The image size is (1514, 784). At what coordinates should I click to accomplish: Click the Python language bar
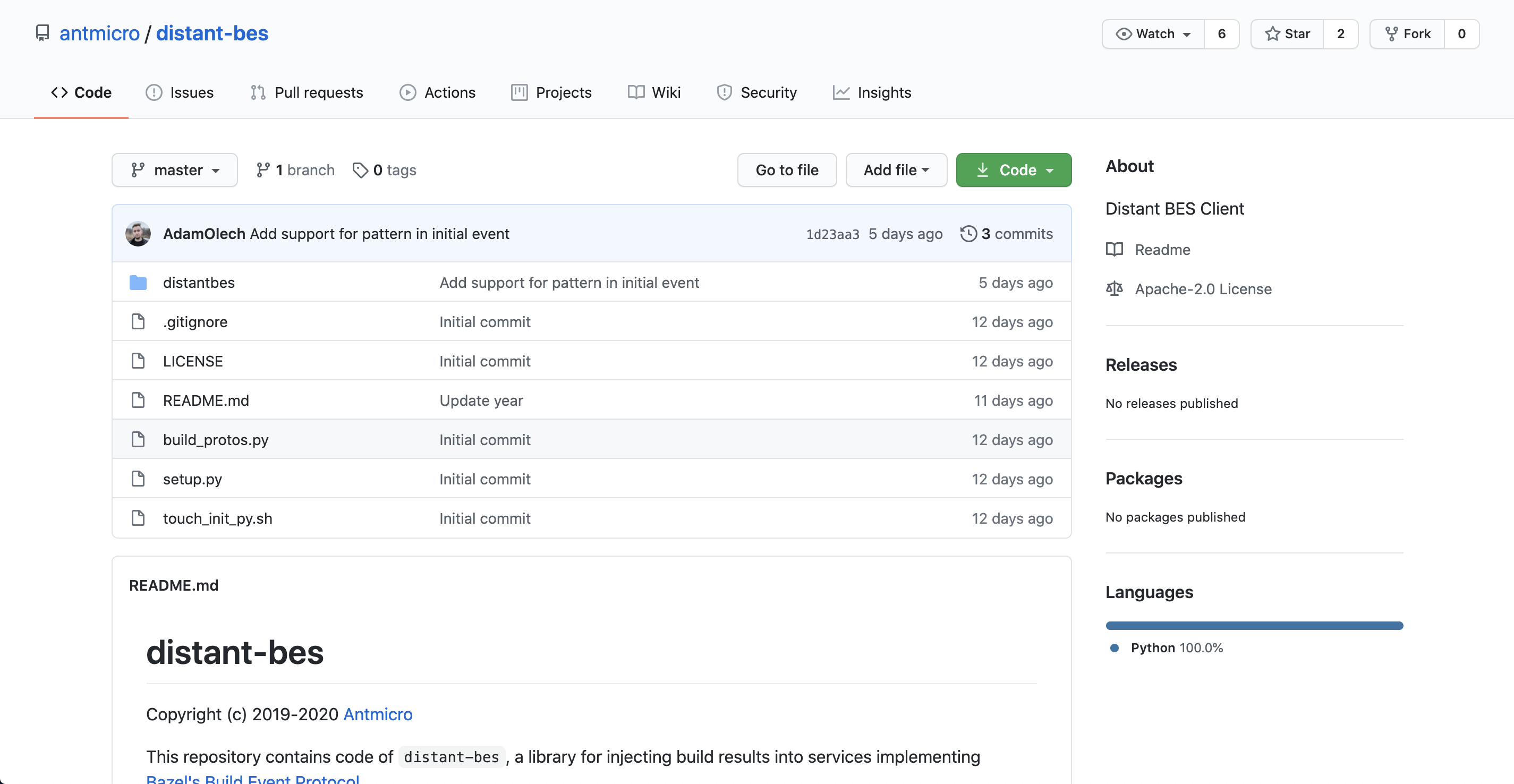coord(1254,626)
